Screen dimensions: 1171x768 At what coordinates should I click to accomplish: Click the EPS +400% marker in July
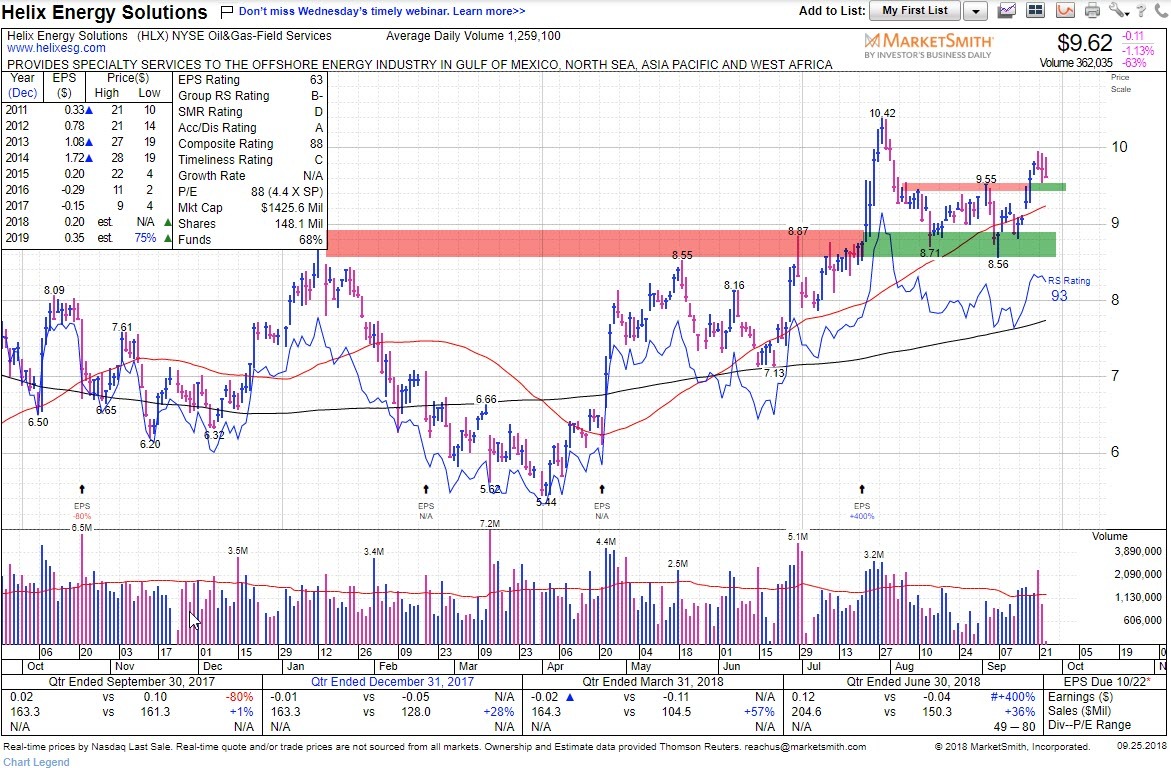[x=862, y=502]
